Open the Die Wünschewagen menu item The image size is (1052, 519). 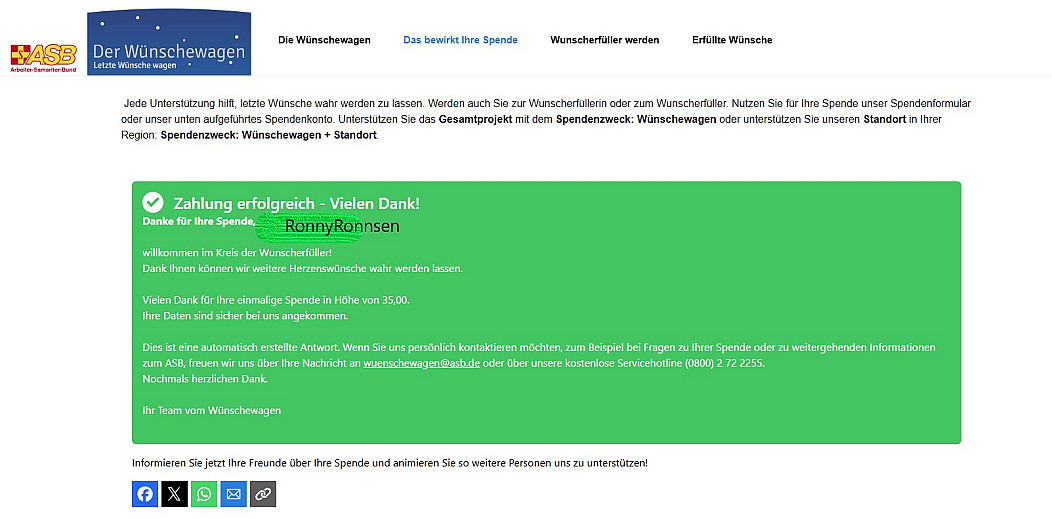pos(324,40)
